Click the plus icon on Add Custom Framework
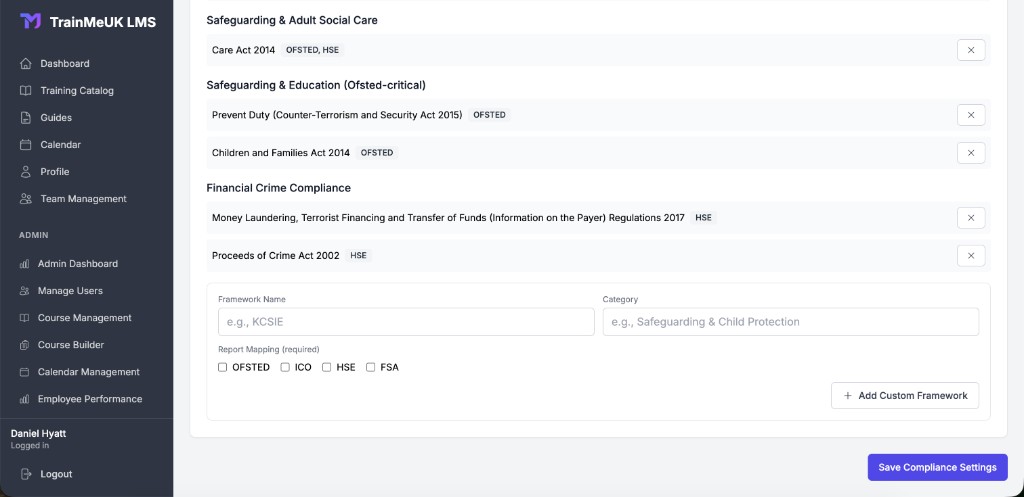The height and width of the screenshot is (497, 1024). (847, 396)
